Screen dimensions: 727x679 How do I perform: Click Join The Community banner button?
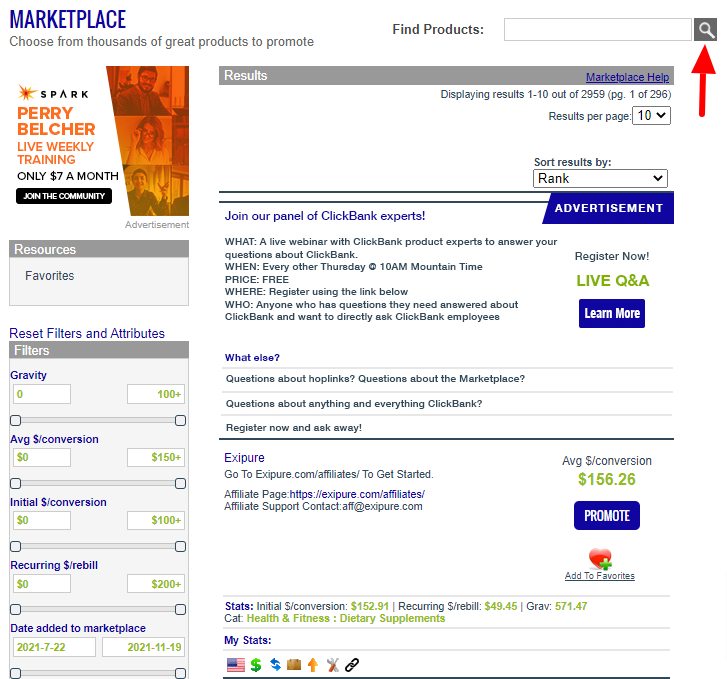[64, 196]
